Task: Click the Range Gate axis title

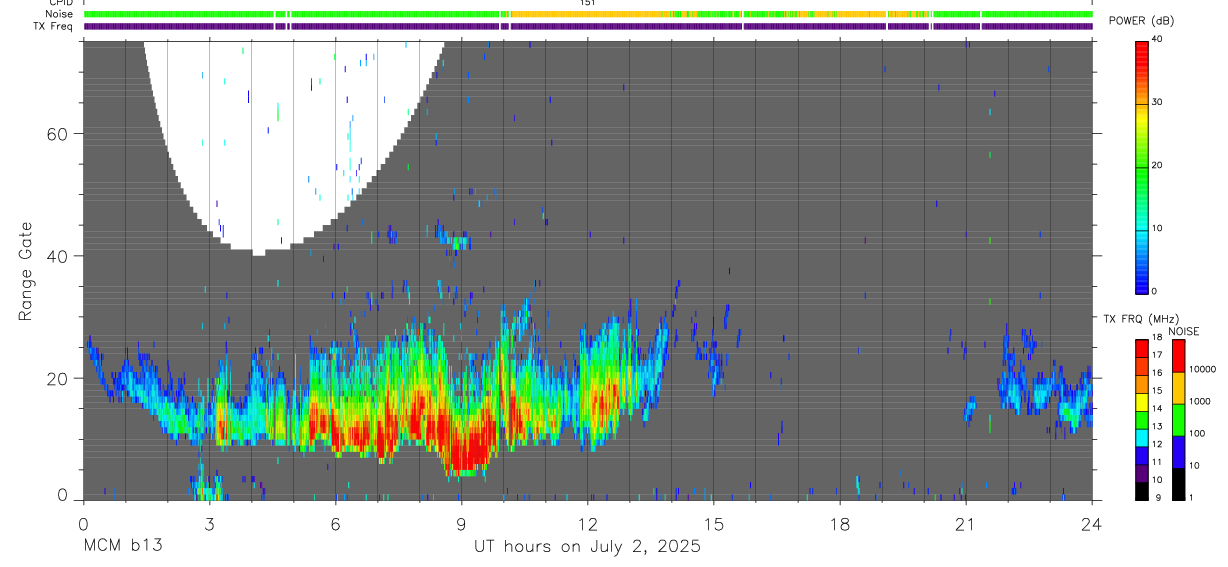Action: [27, 272]
